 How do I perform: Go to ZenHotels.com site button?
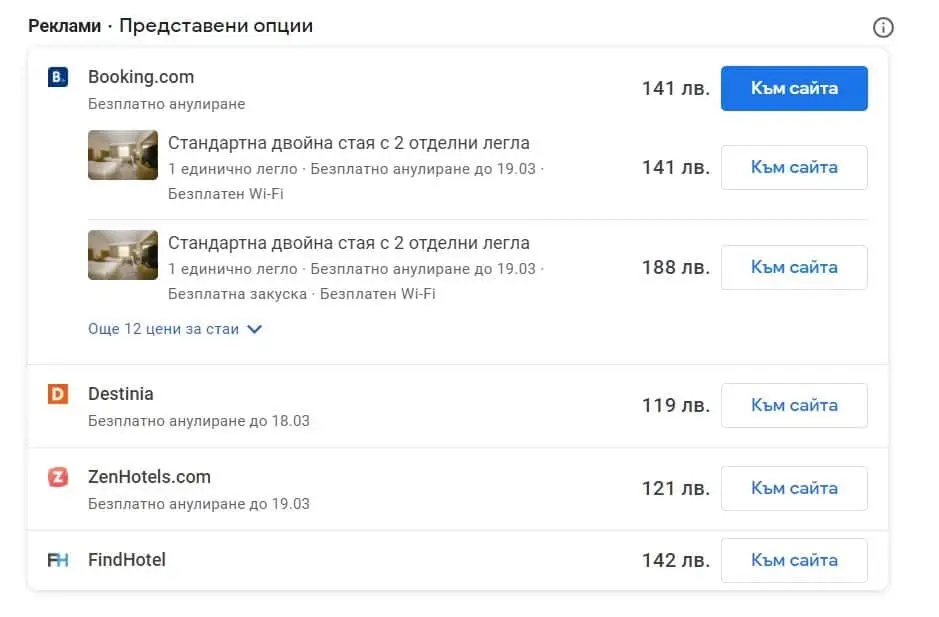click(x=794, y=488)
